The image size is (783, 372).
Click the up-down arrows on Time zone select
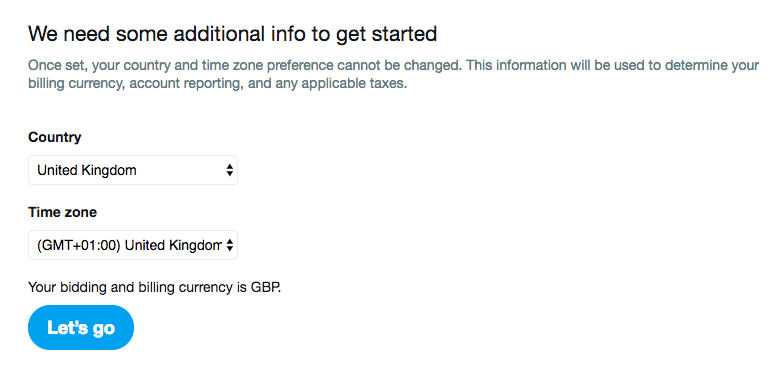tap(229, 245)
